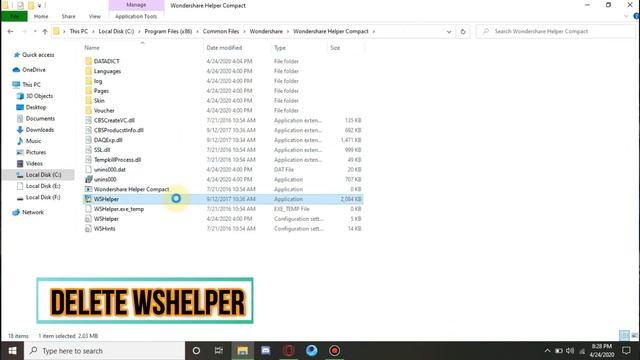Navigate to Common Files breadcrumb

tap(221, 31)
